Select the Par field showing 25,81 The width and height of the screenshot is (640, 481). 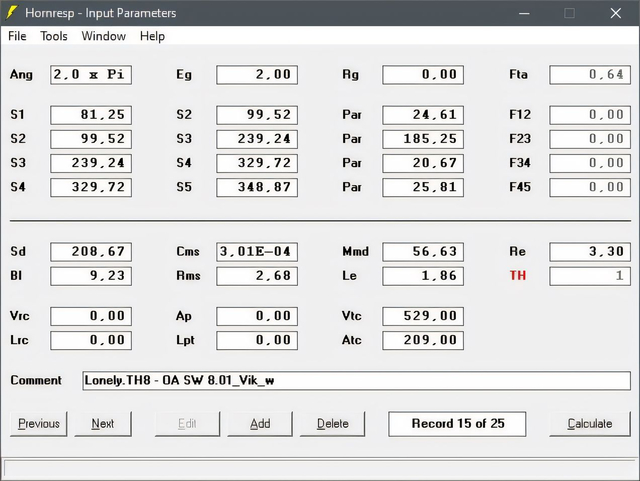(x=423, y=187)
